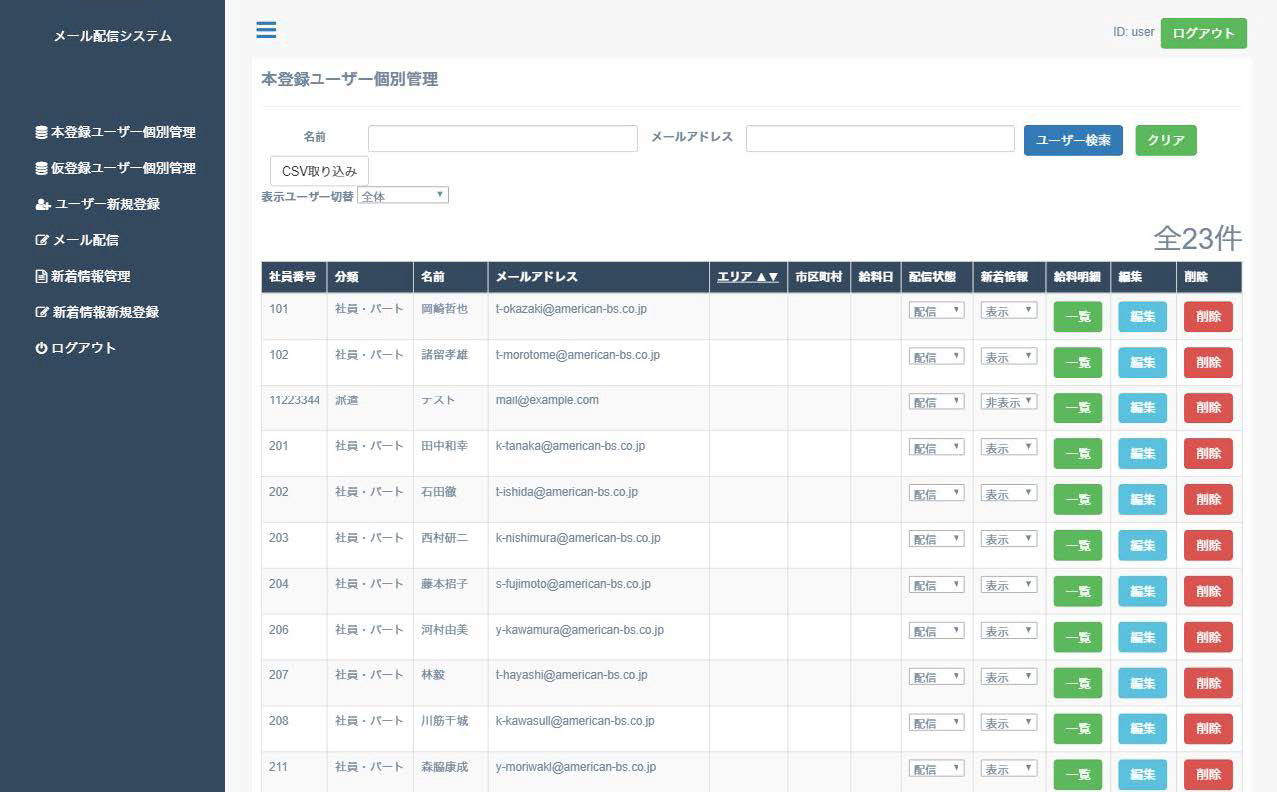This screenshot has width=1277, height=792.
Task: Delete employee 202 with the 削除 button
Action: point(1208,499)
